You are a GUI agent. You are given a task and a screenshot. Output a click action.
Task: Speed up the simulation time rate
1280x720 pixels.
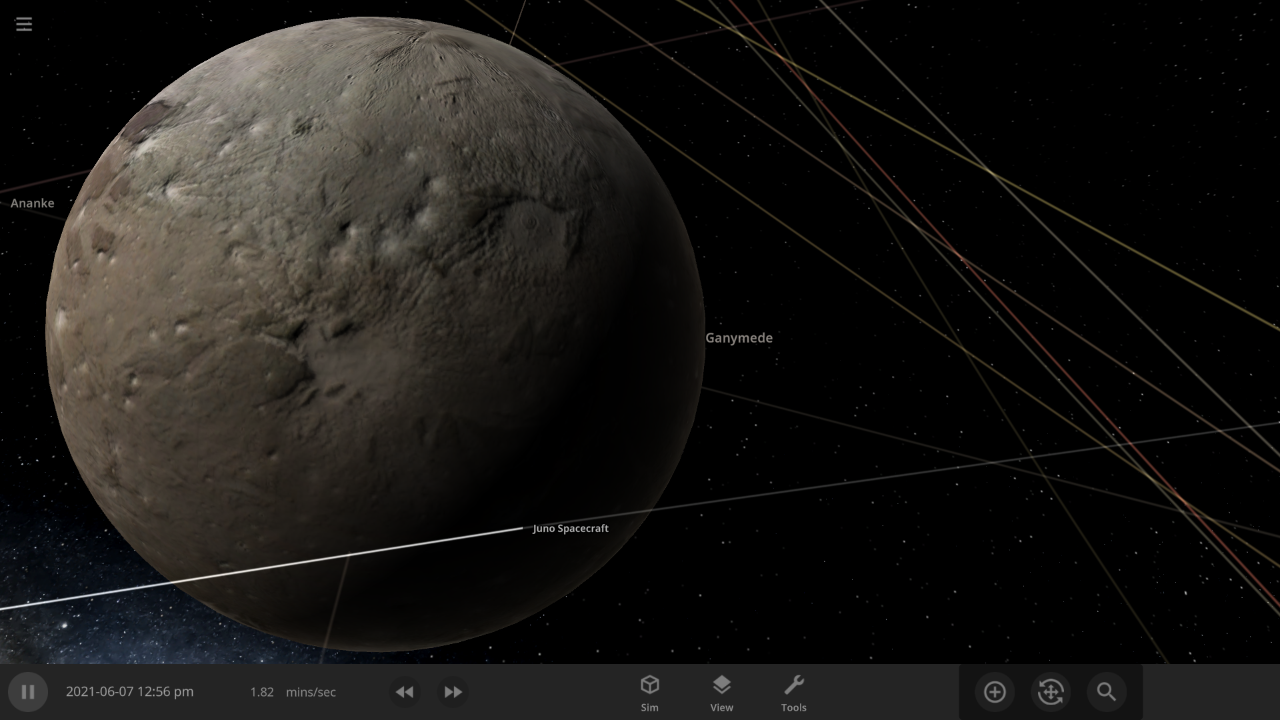point(453,692)
